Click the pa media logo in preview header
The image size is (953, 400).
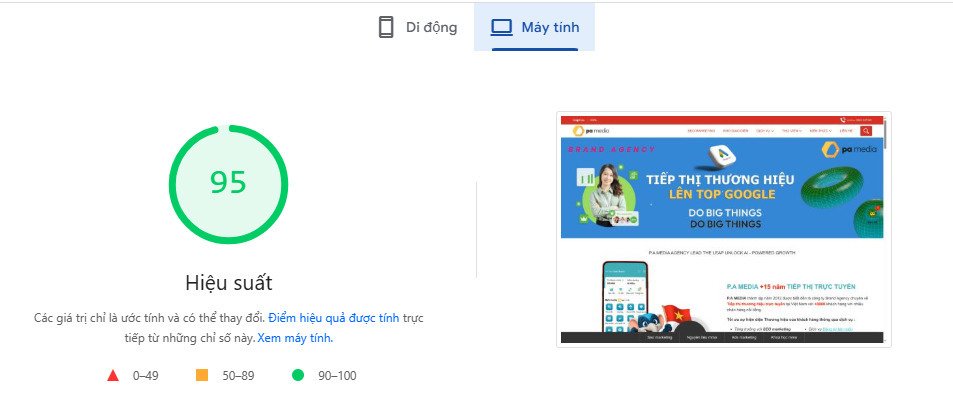click(590, 130)
